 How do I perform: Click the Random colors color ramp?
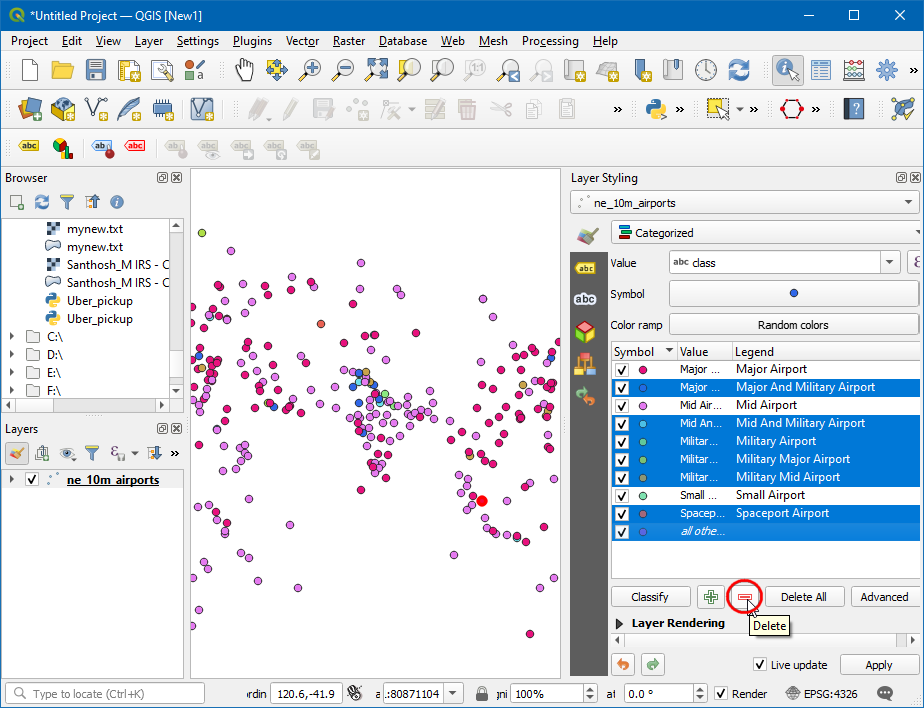(x=792, y=325)
